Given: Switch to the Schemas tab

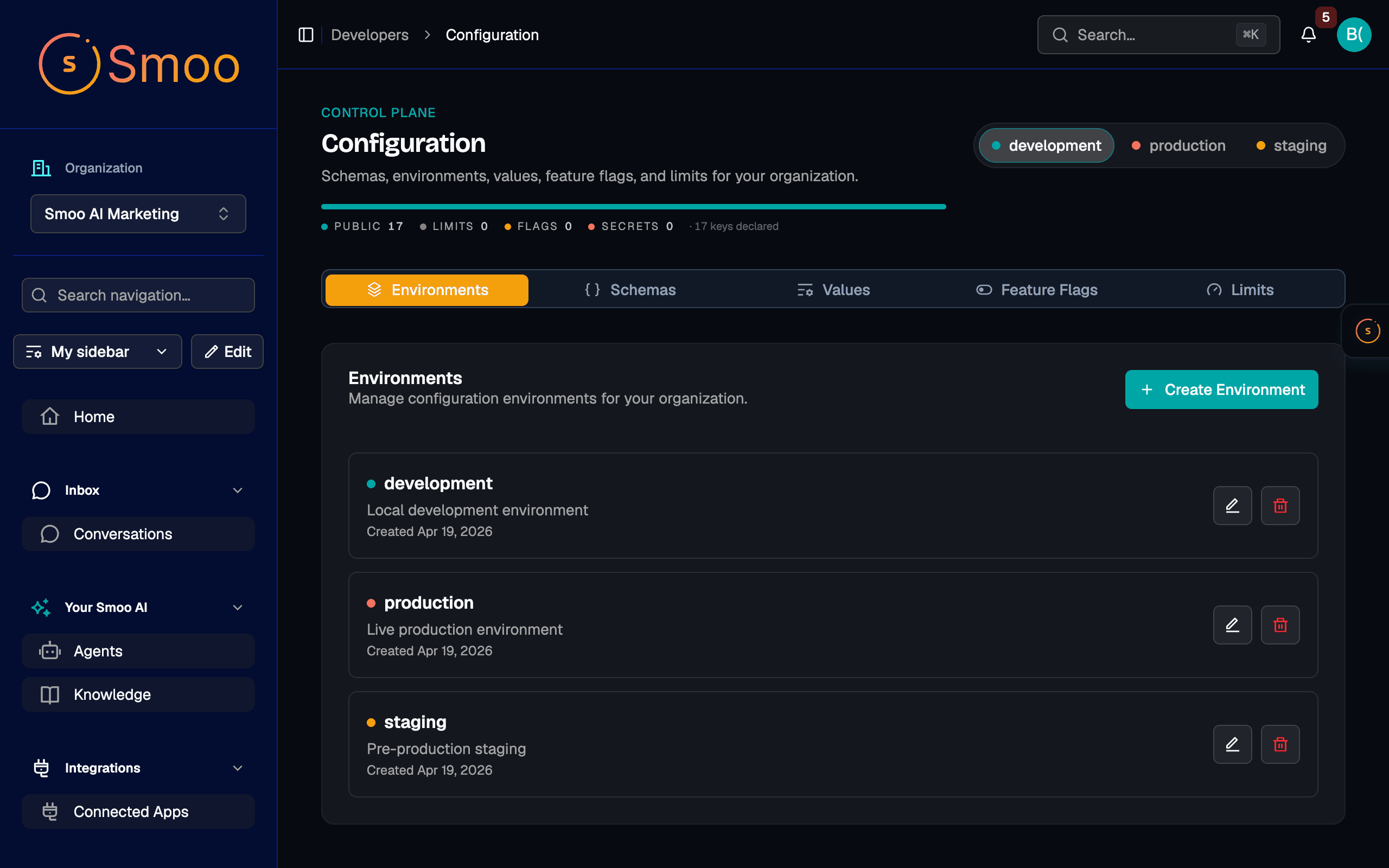Looking at the screenshot, I should point(630,290).
